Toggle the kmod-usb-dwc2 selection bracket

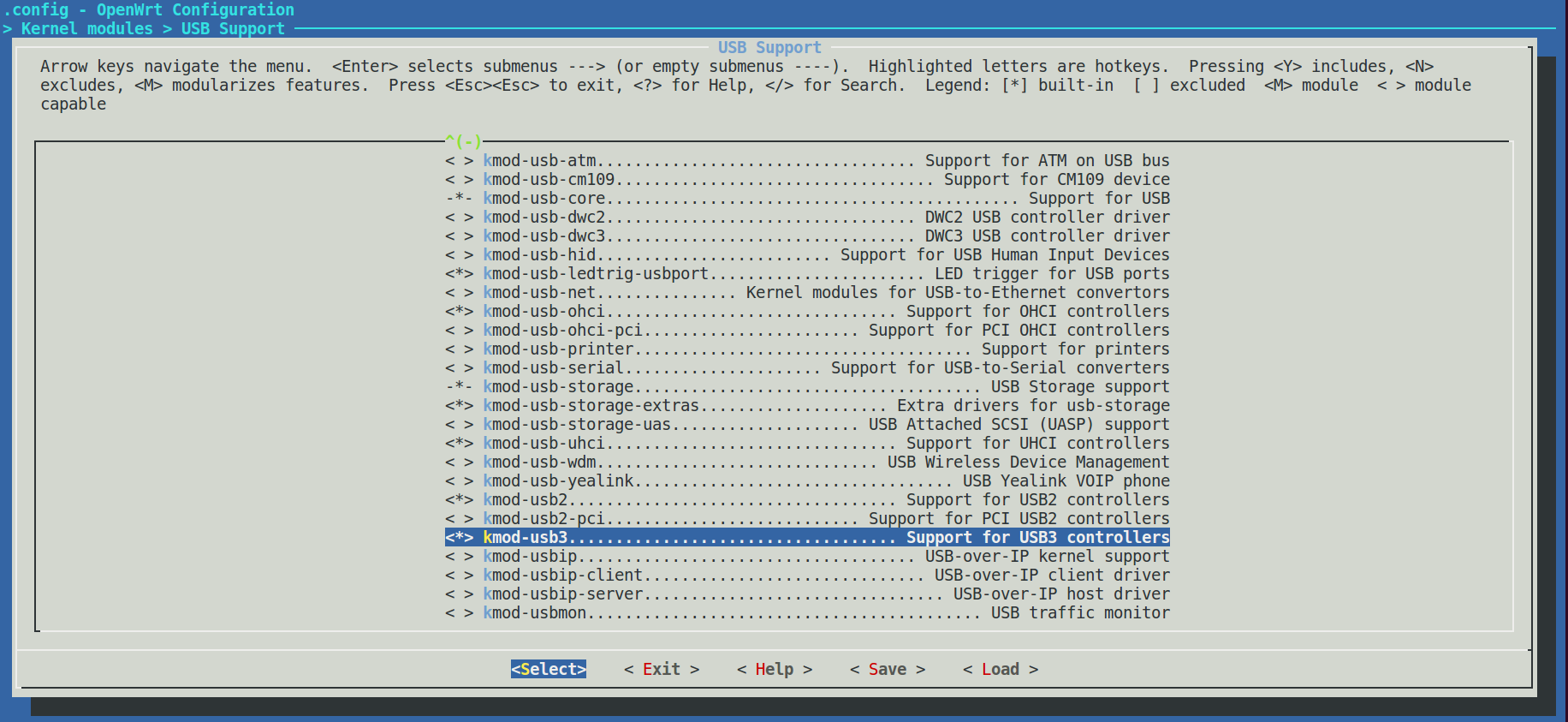coord(459,218)
